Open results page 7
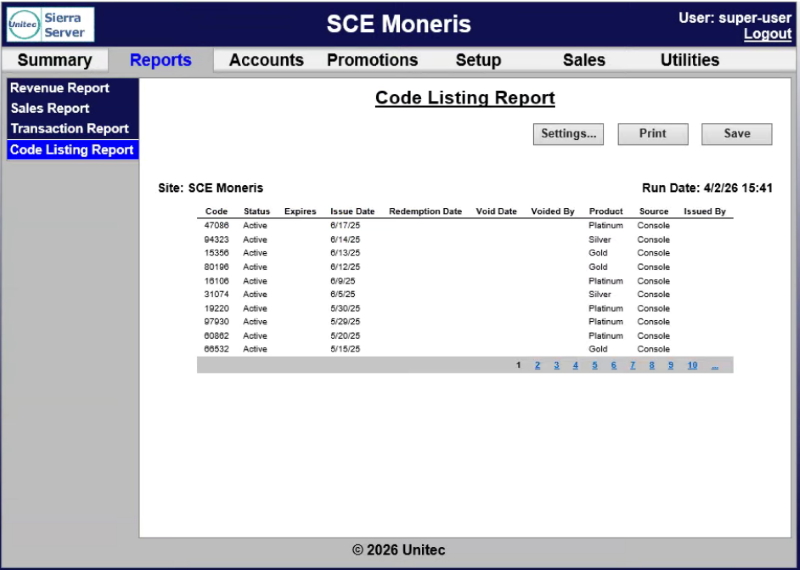Viewport: 800px width, 570px height. tap(633, 365)
